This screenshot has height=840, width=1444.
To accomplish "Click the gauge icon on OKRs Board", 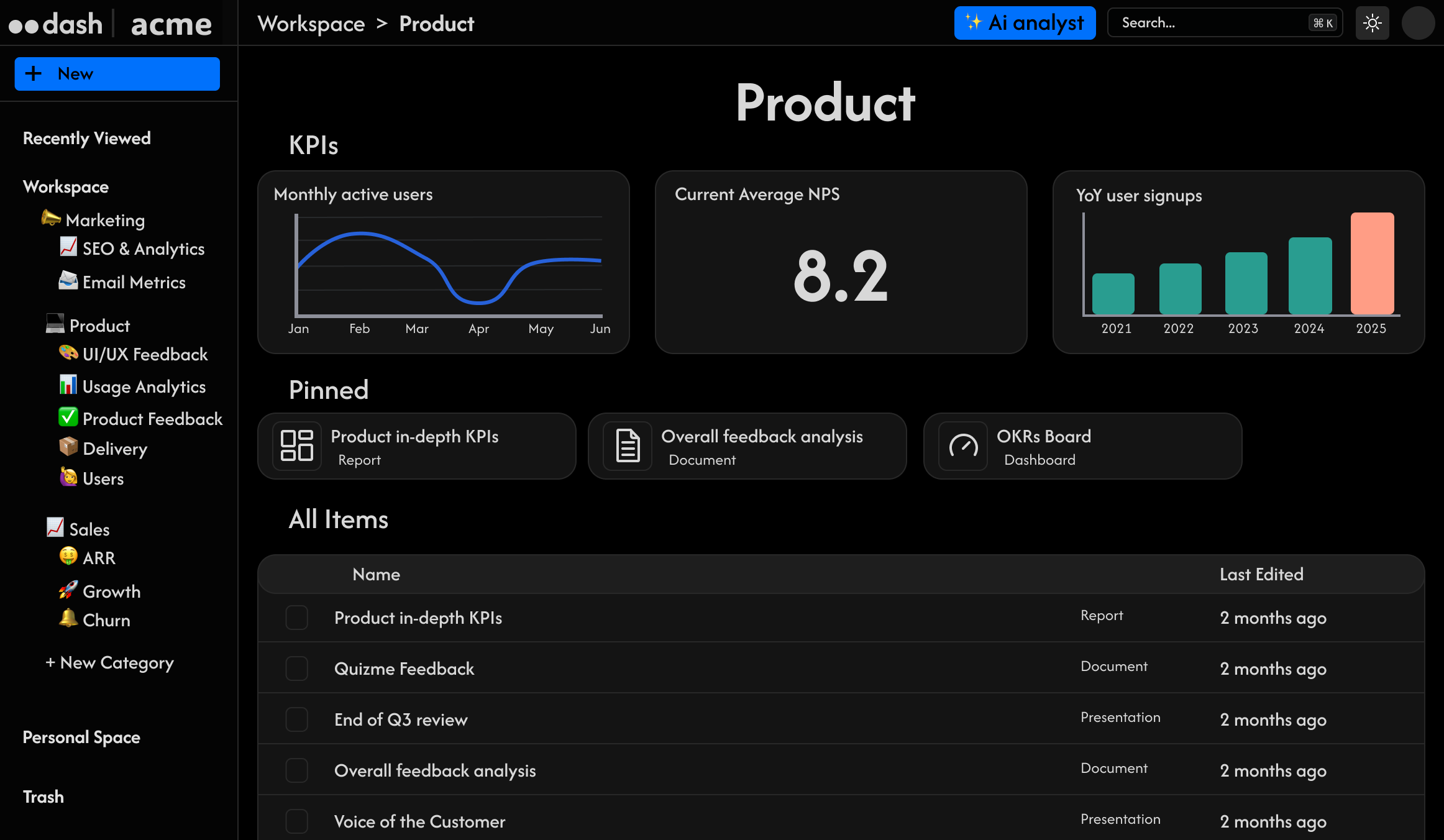I will (963, 445).
